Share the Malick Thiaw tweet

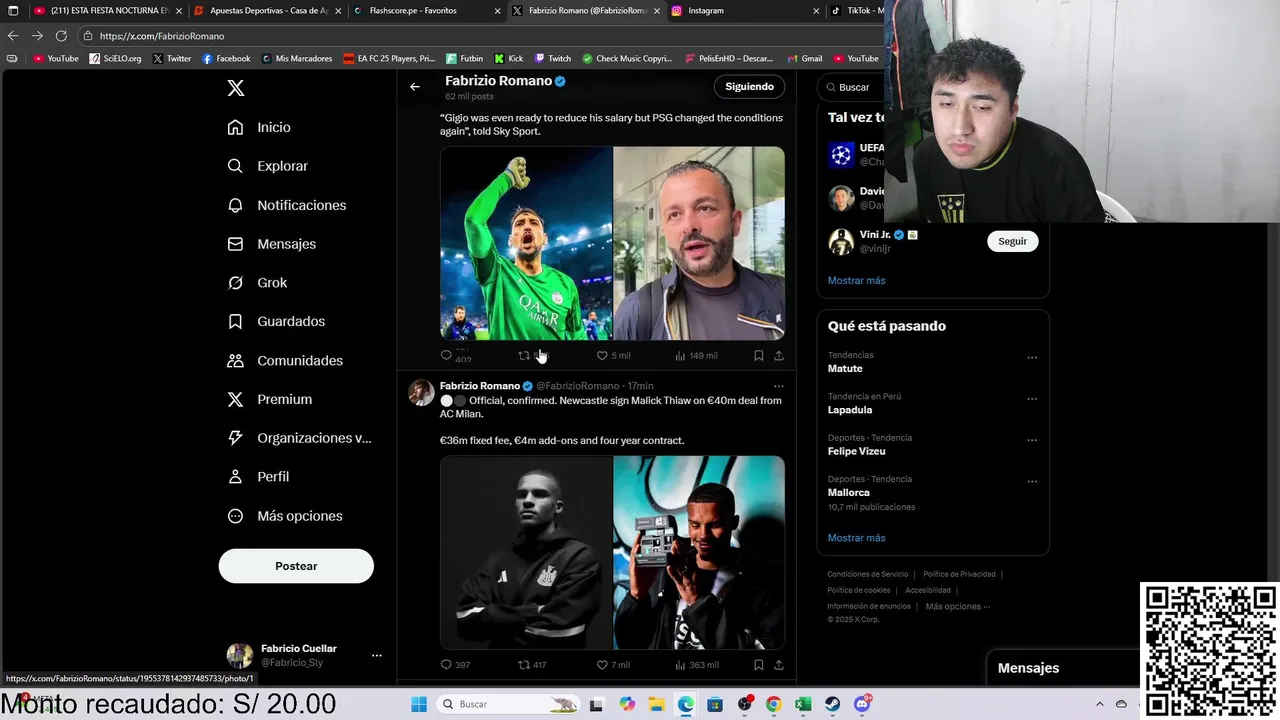click(x=779, y=664)
